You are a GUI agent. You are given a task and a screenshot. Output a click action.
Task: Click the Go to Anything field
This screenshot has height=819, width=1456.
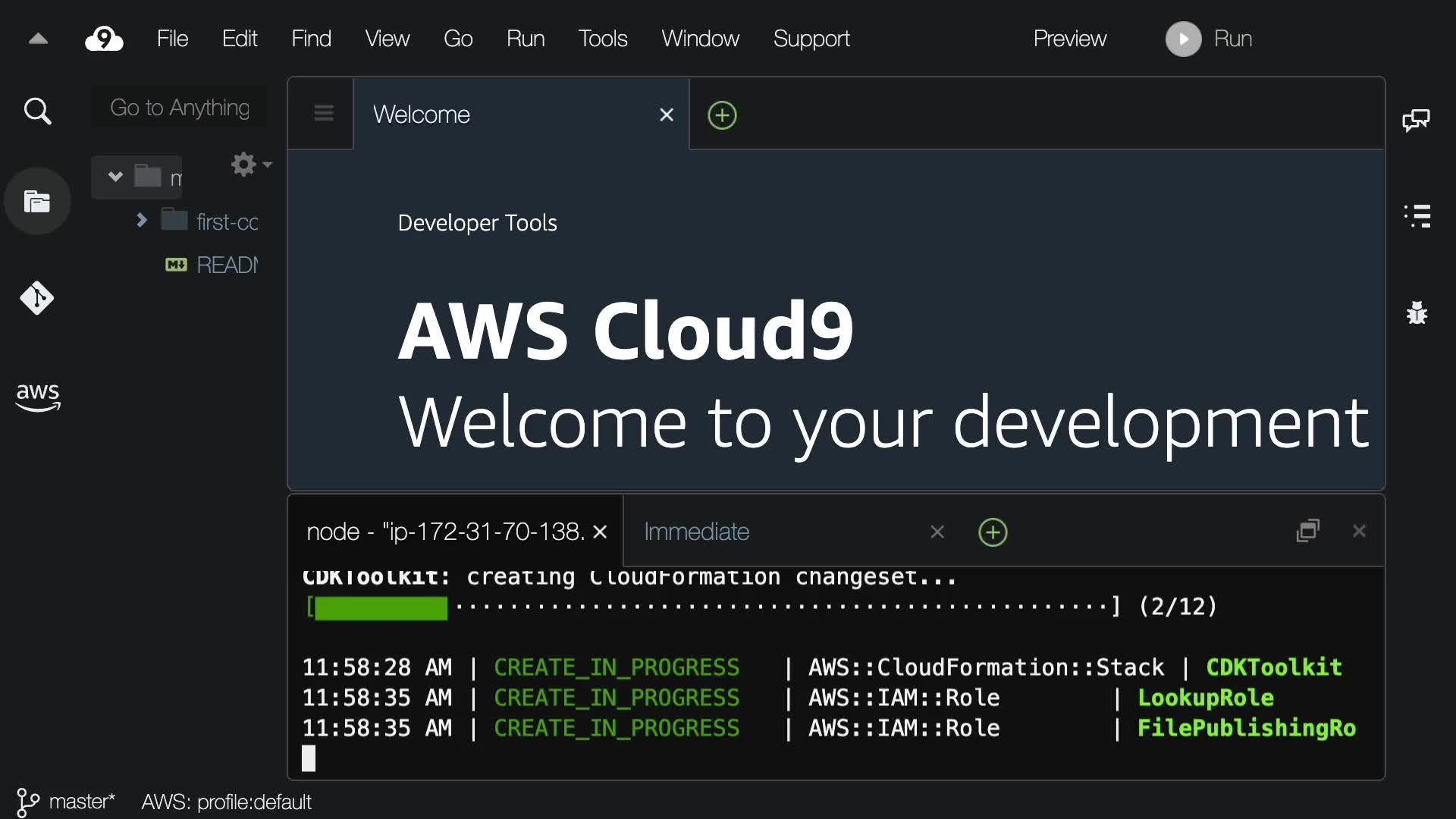pyautogui.click(x=180, y=108)
